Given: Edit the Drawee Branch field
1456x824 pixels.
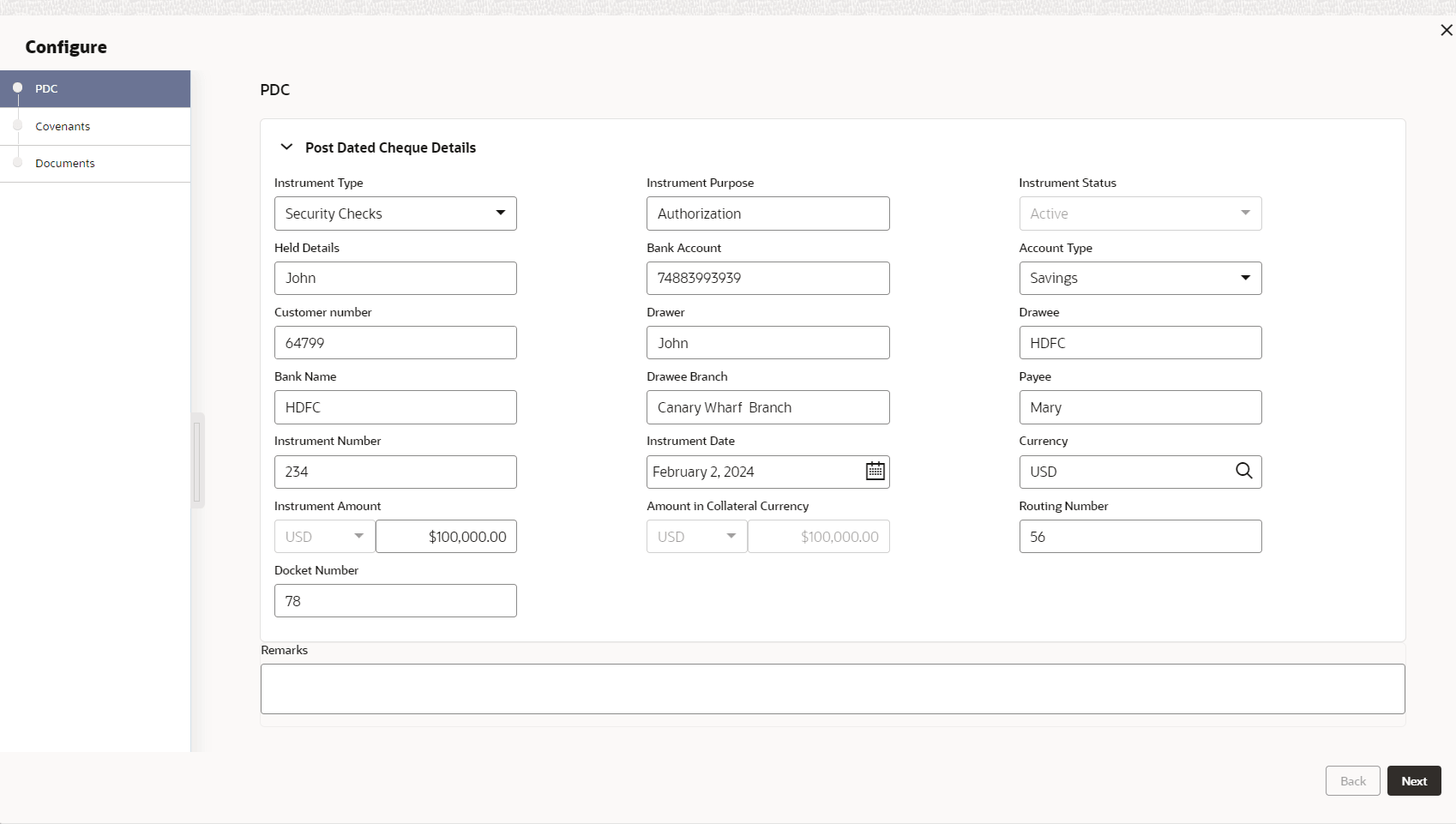Looking at the screenshot, I should (x=768, y=407).
